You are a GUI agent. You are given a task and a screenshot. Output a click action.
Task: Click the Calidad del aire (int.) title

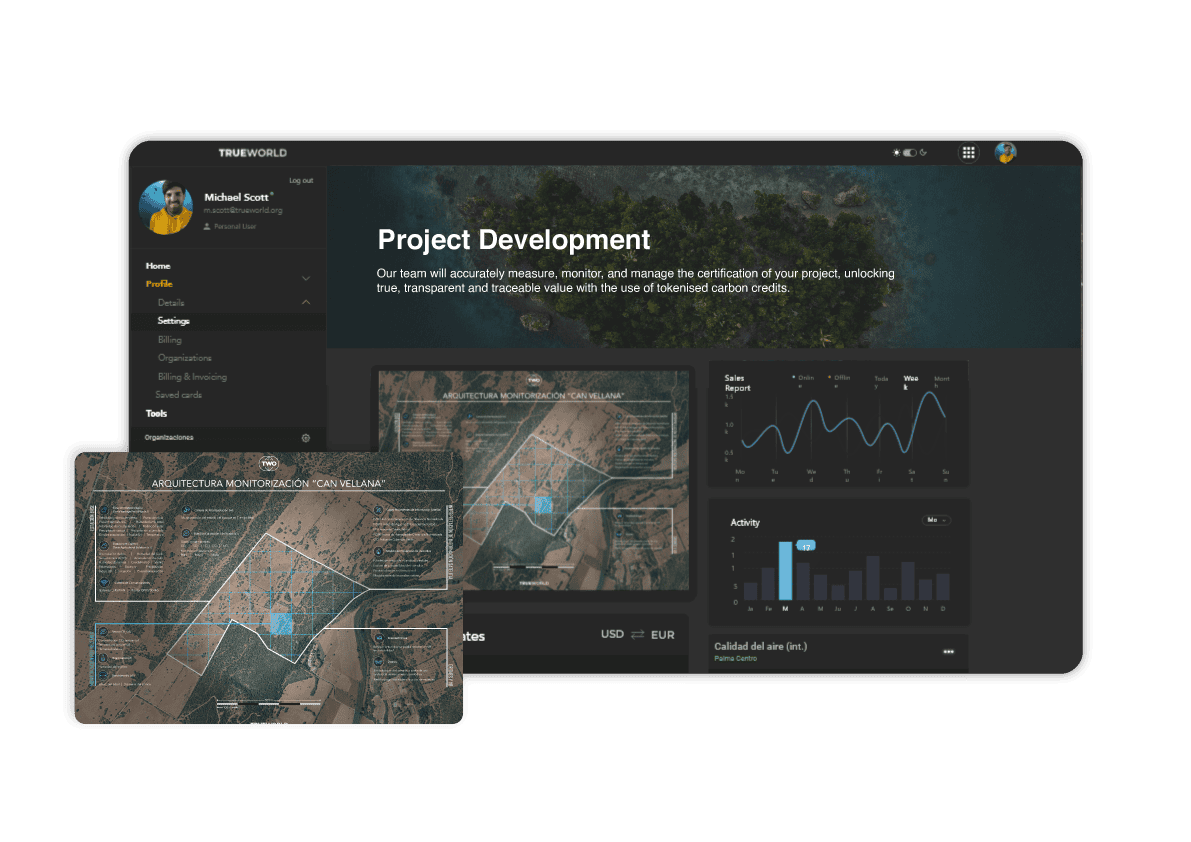point(760,646)
